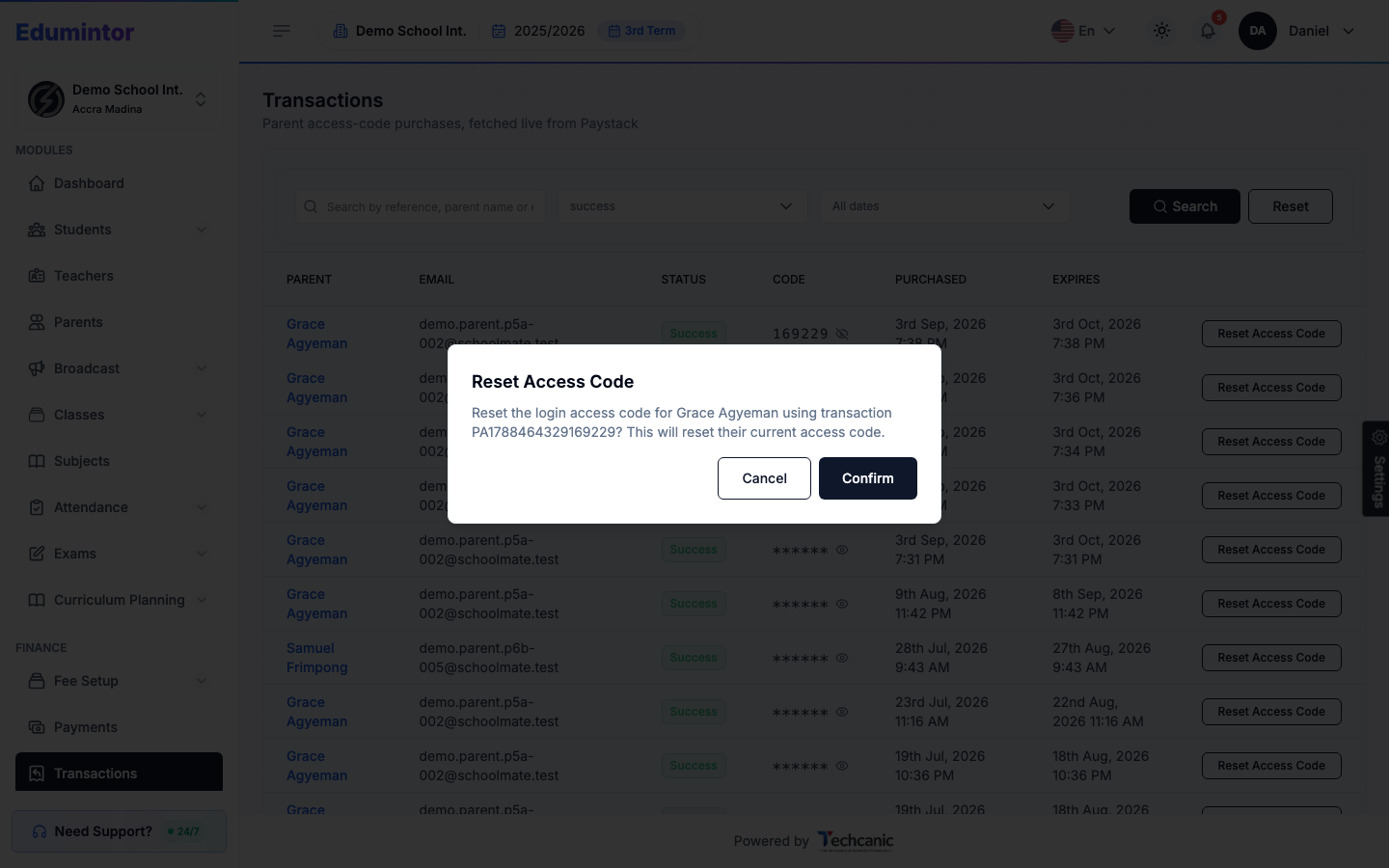The image size is (1389, 868).
Task: Click the DA avatar circle
Action: (1257, 31)
